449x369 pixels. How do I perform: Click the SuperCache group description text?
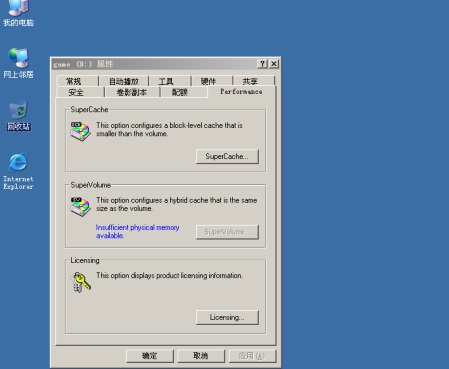pos(169,129)
